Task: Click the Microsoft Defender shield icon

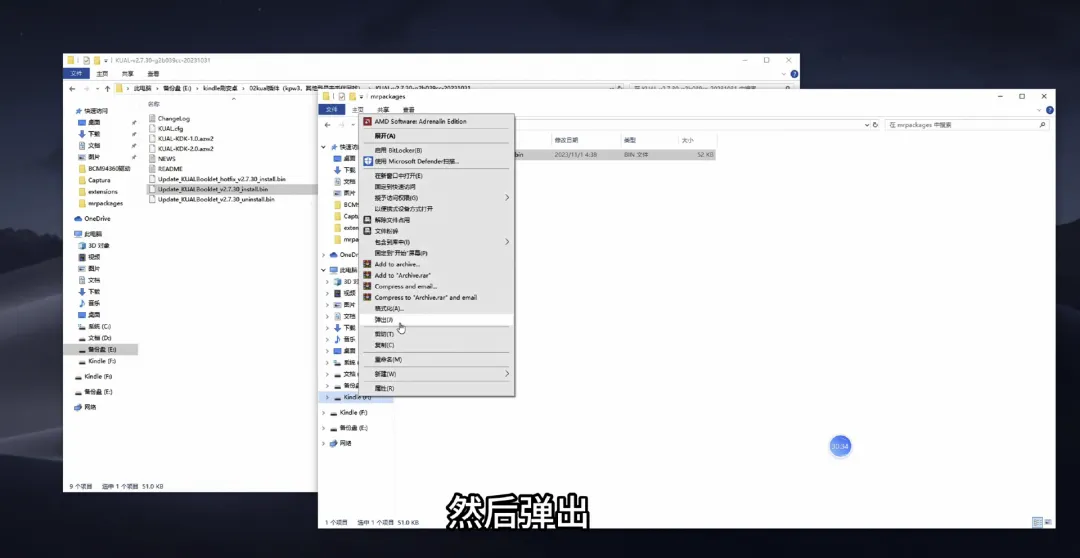Action: pyautogui.click(x=368, y=161)
